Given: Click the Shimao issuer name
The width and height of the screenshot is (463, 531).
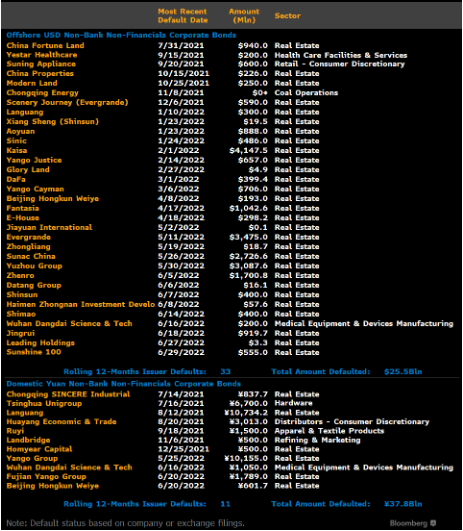Looking at the screenshot, I should pyautogui.click(x=21, y=314).
